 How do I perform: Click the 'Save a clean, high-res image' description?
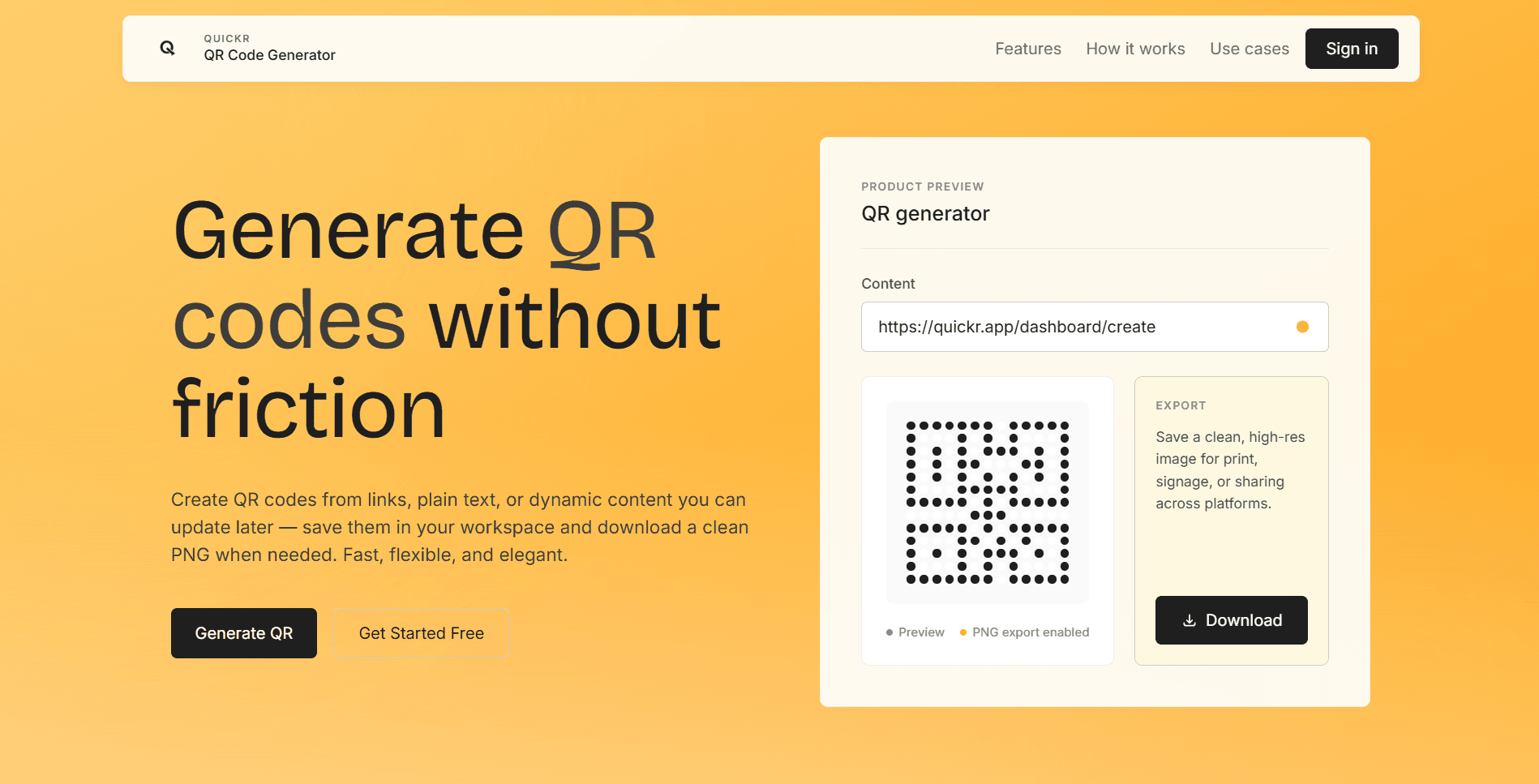coord(1231,470)
